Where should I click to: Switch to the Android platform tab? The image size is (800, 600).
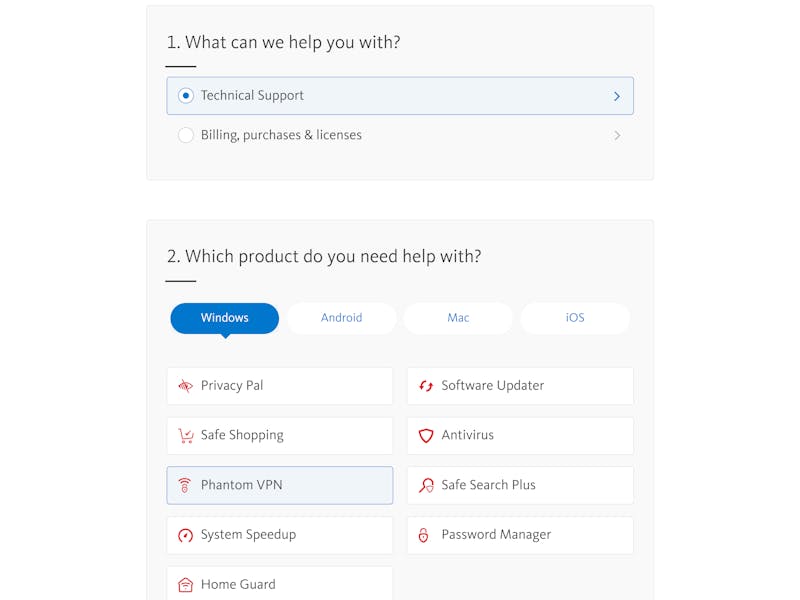click(341, 318)
